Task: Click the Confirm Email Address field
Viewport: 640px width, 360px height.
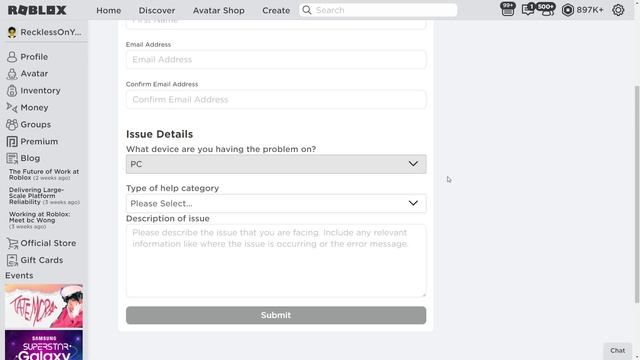Action: click(276, 100)
